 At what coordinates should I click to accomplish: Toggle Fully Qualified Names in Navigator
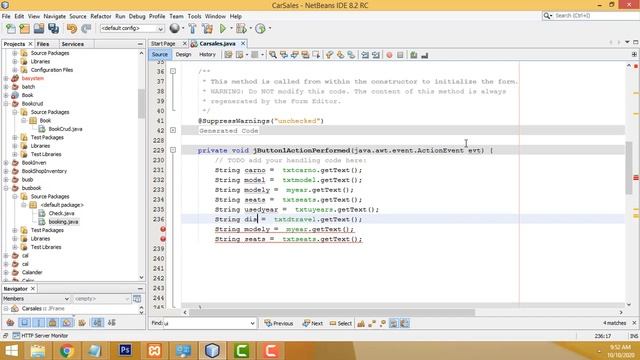coord(82,323)
